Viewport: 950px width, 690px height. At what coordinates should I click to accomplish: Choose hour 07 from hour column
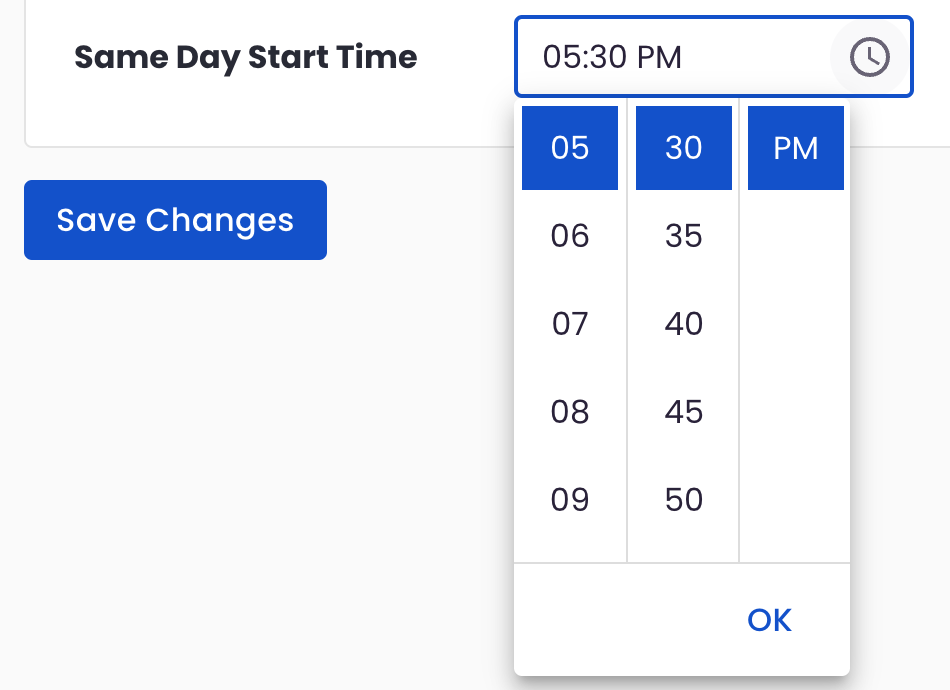coord(570,323)
